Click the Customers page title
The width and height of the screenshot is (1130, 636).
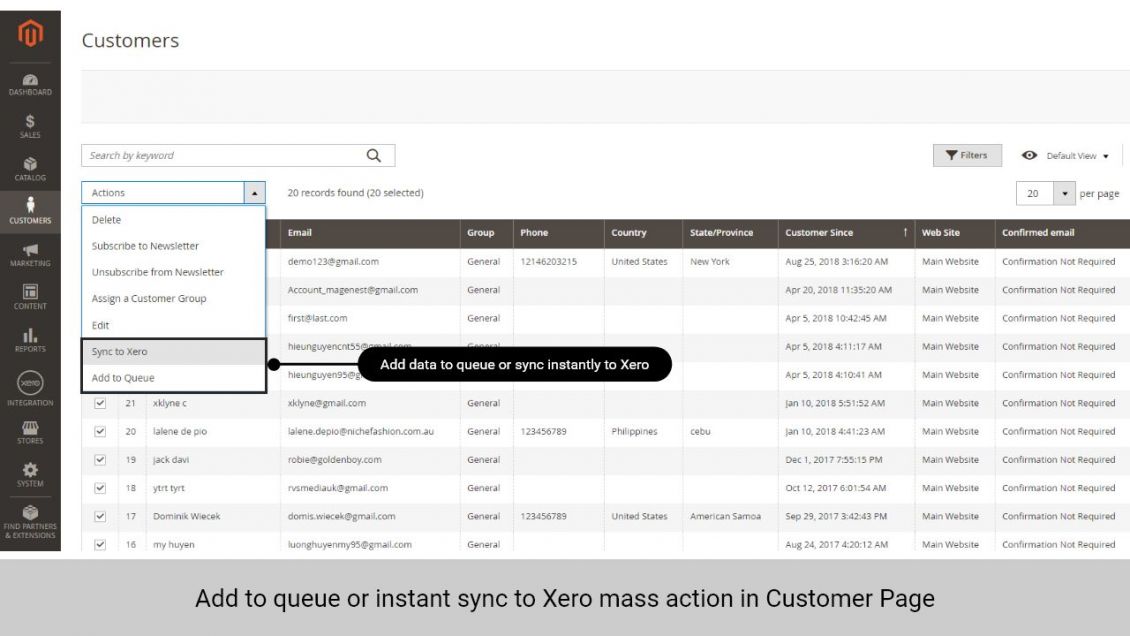pyautogui.click(x=130, y=40)
